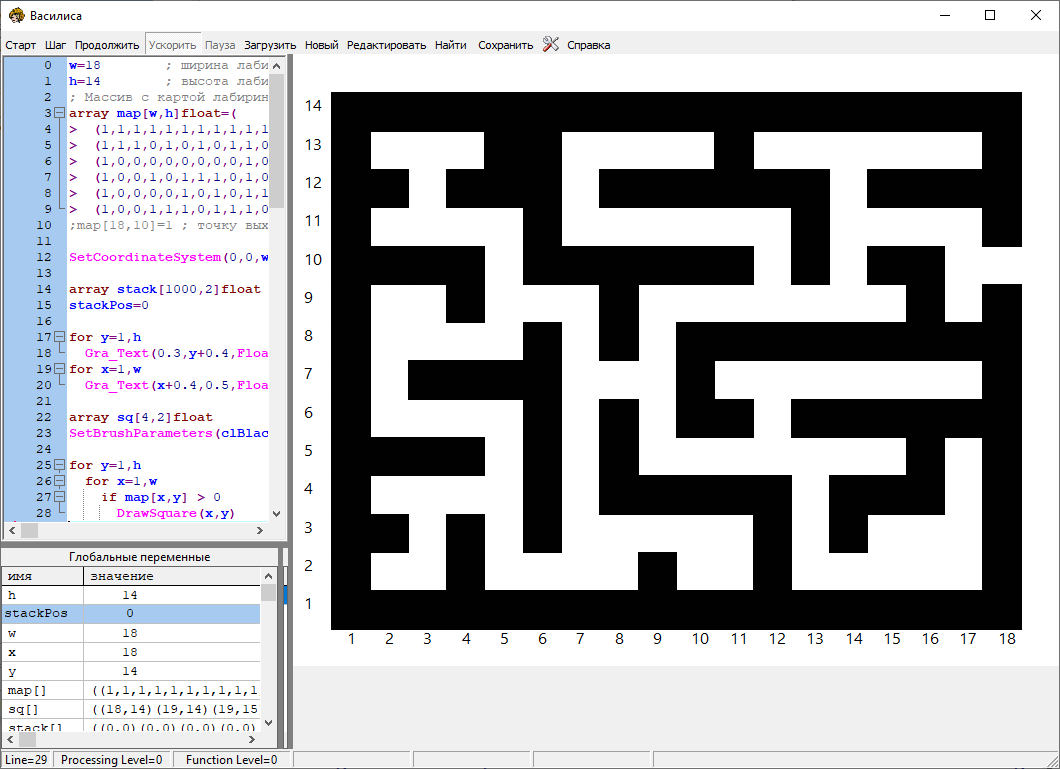Click Шаг to step through code
Viewport: 1060px width, 769px height.
56,45
